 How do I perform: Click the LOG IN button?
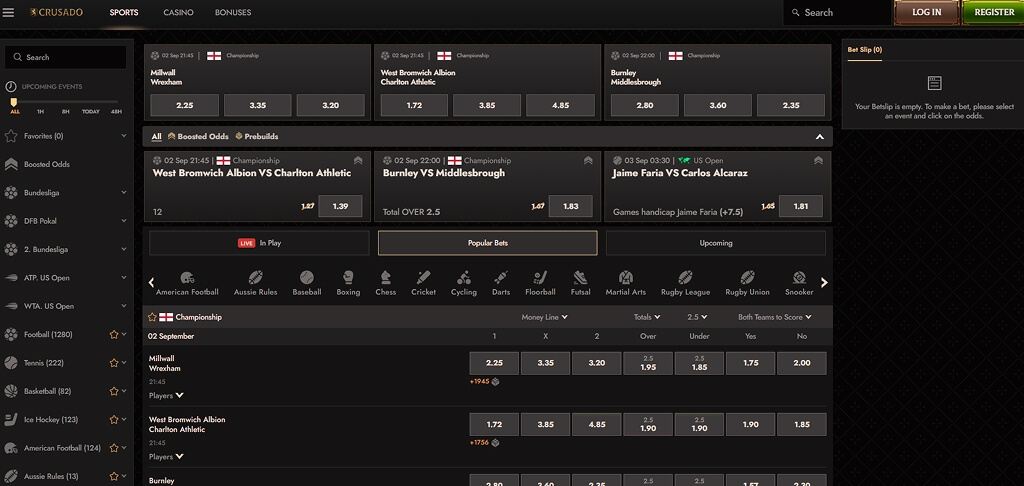tap(926, 12)
